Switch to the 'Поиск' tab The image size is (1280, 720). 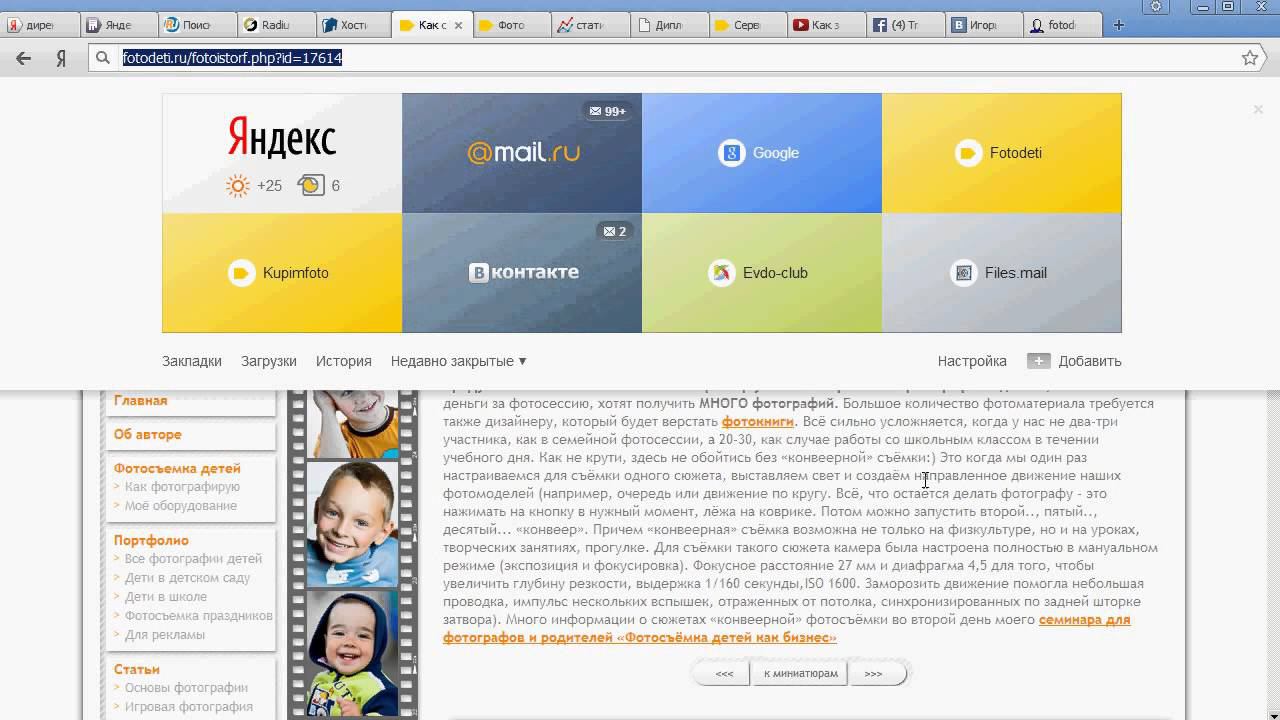197,25
